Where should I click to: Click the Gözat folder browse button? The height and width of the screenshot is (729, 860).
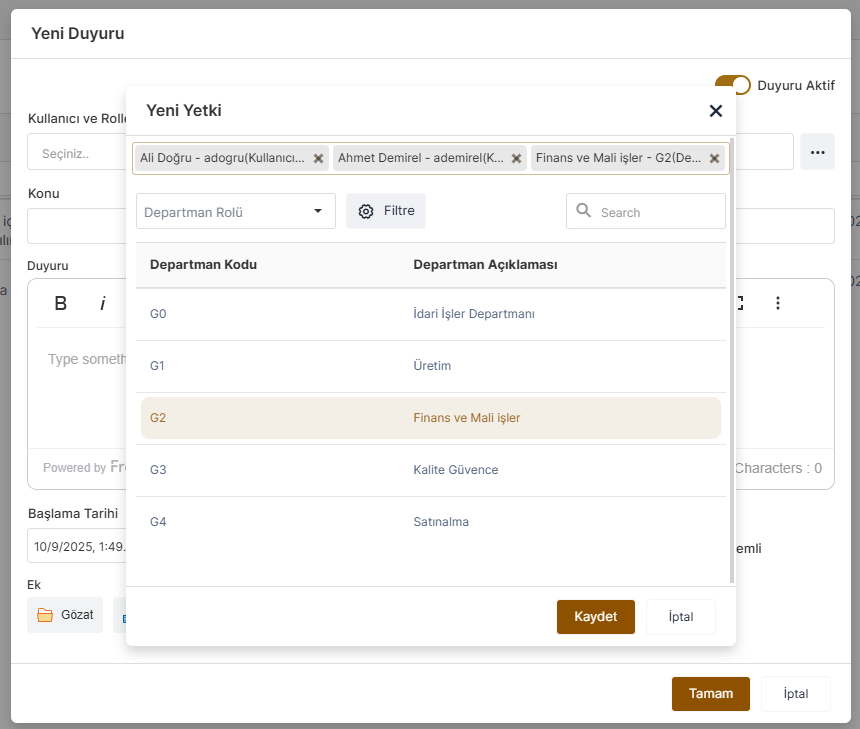pos(65,615)
